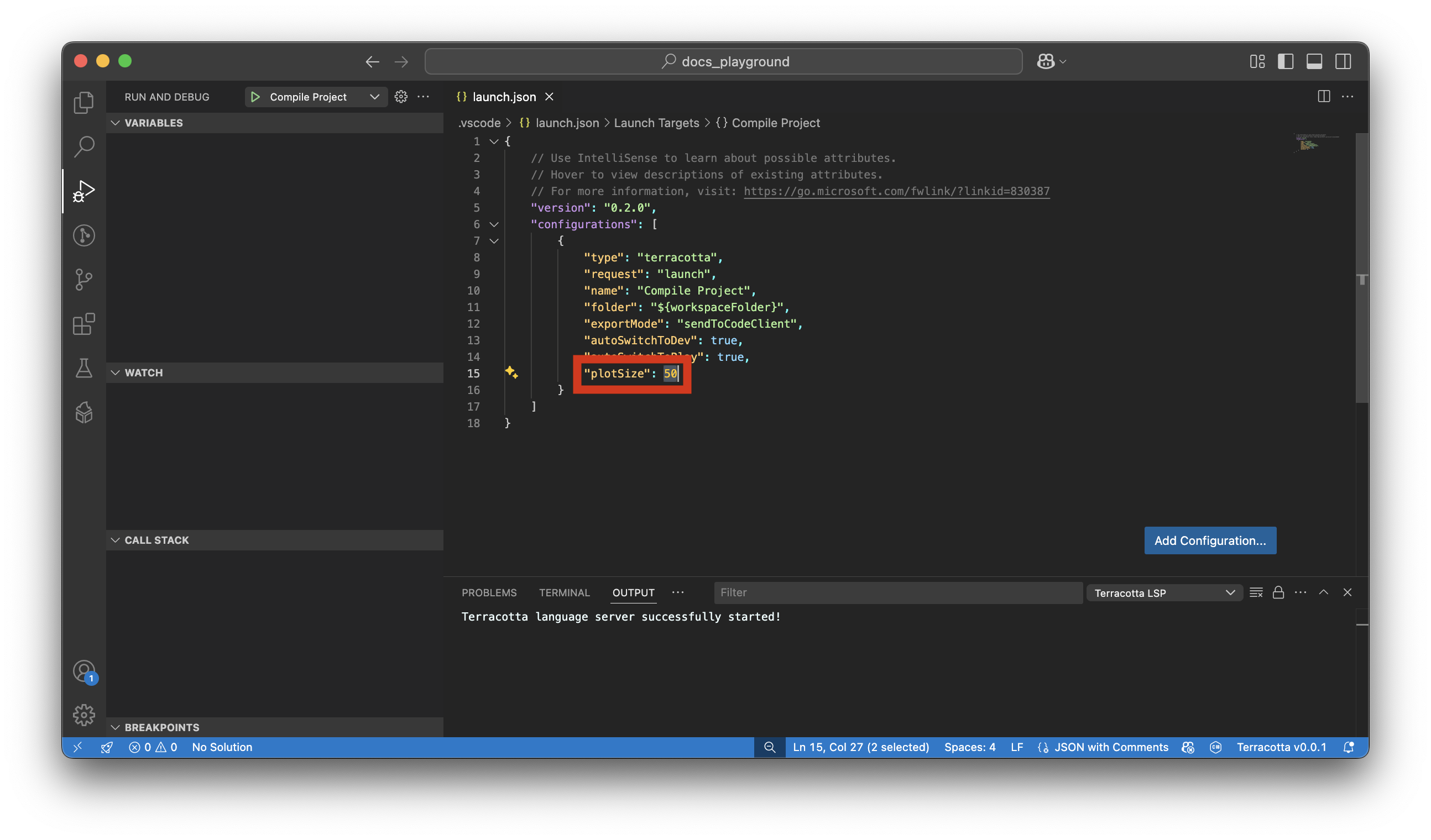Fold the object at line 7
Image resolution: width=1431 pixels, height=840 pixels.
pos(494,240)
